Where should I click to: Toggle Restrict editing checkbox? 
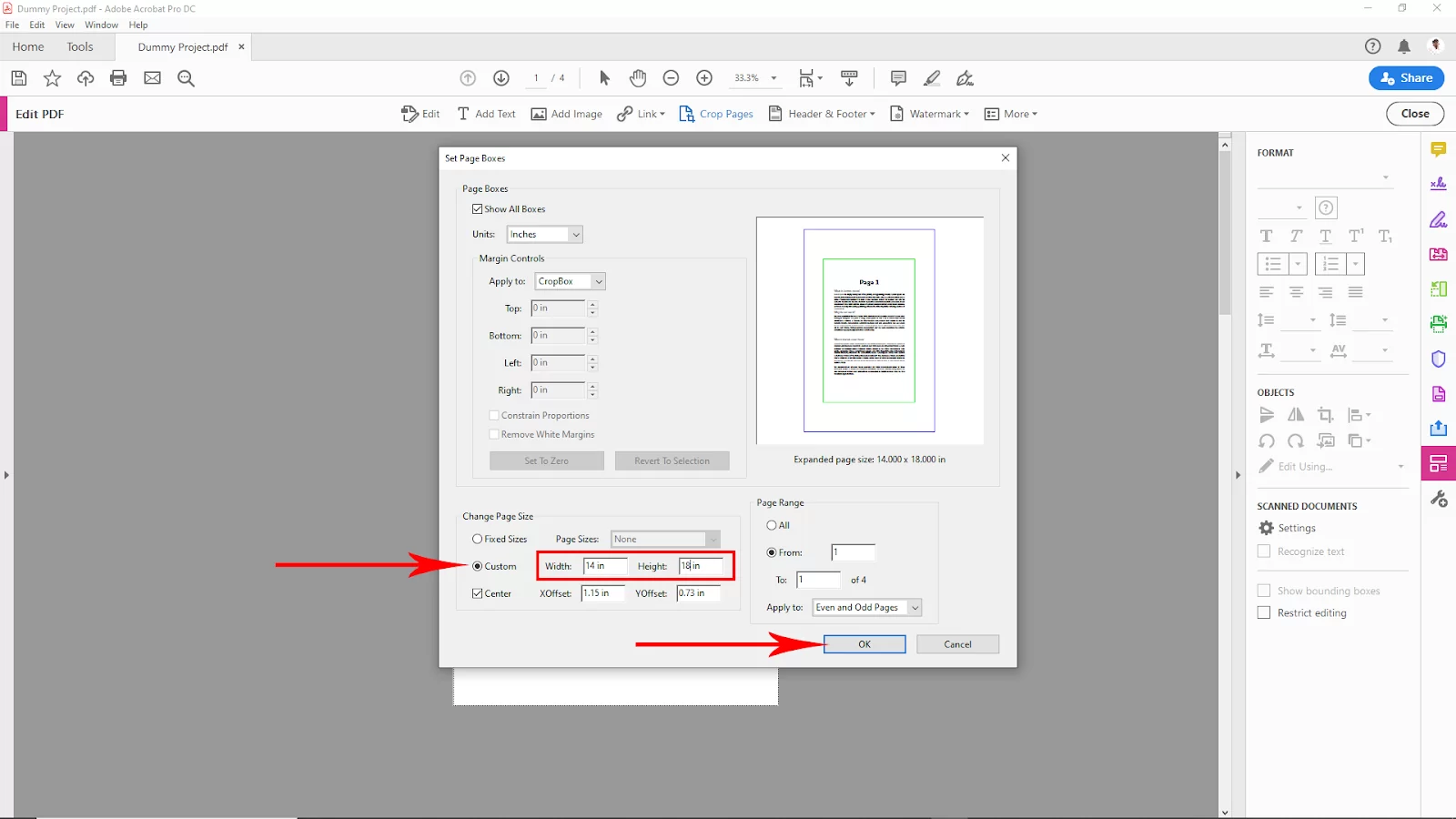[1264, 612]
